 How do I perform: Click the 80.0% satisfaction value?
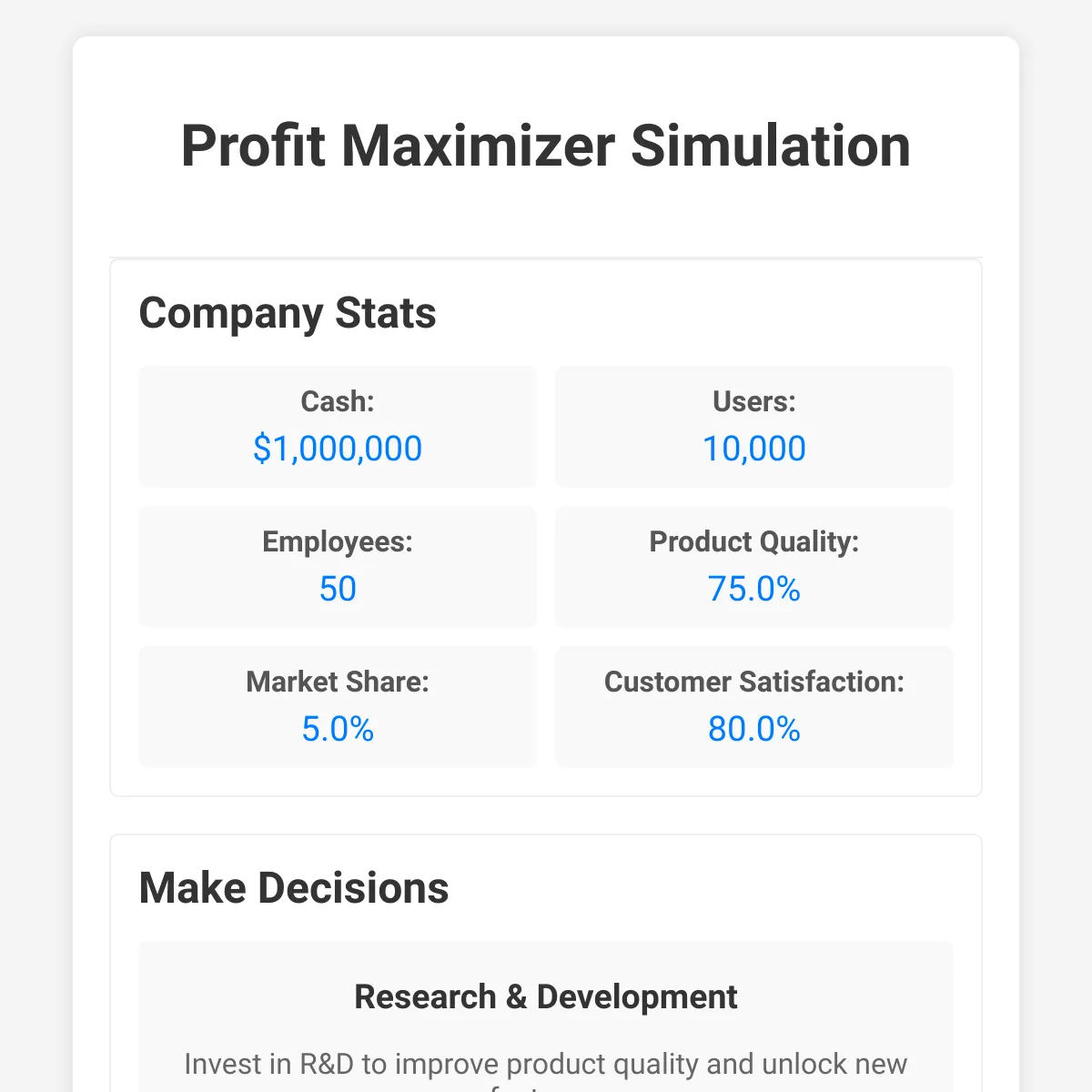tap(753, 729)
